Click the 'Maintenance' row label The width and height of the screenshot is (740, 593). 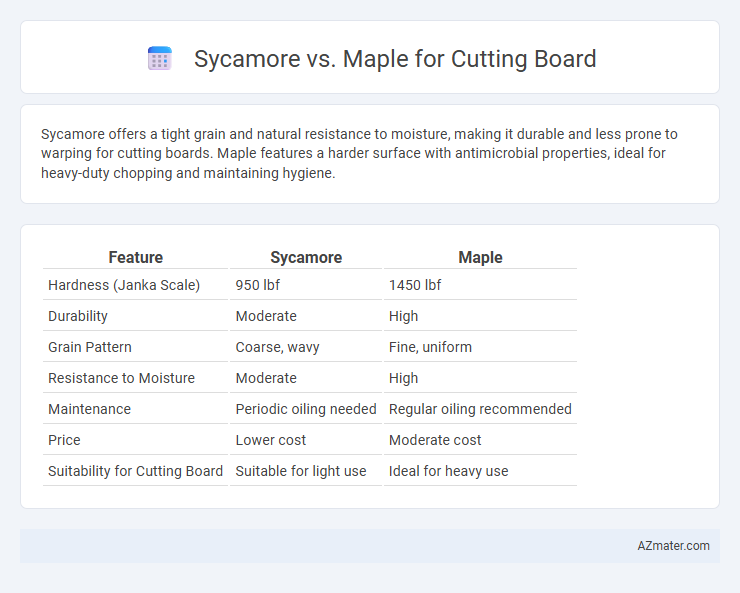coord(89,409)
